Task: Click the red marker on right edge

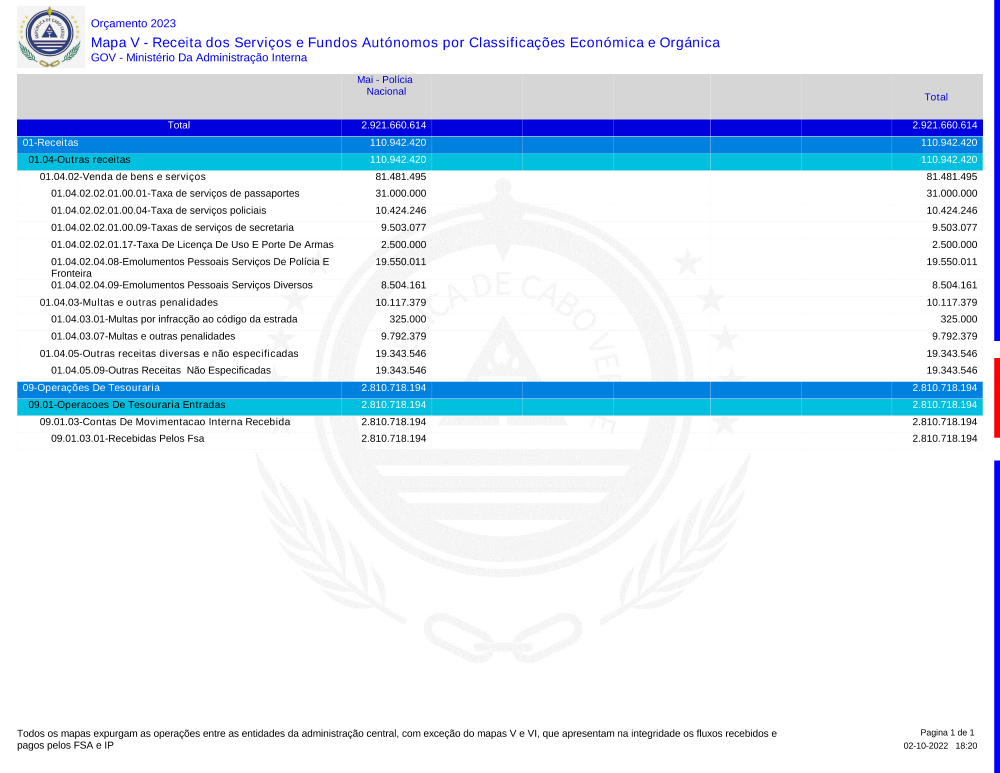Action: (x=996, y=397)
